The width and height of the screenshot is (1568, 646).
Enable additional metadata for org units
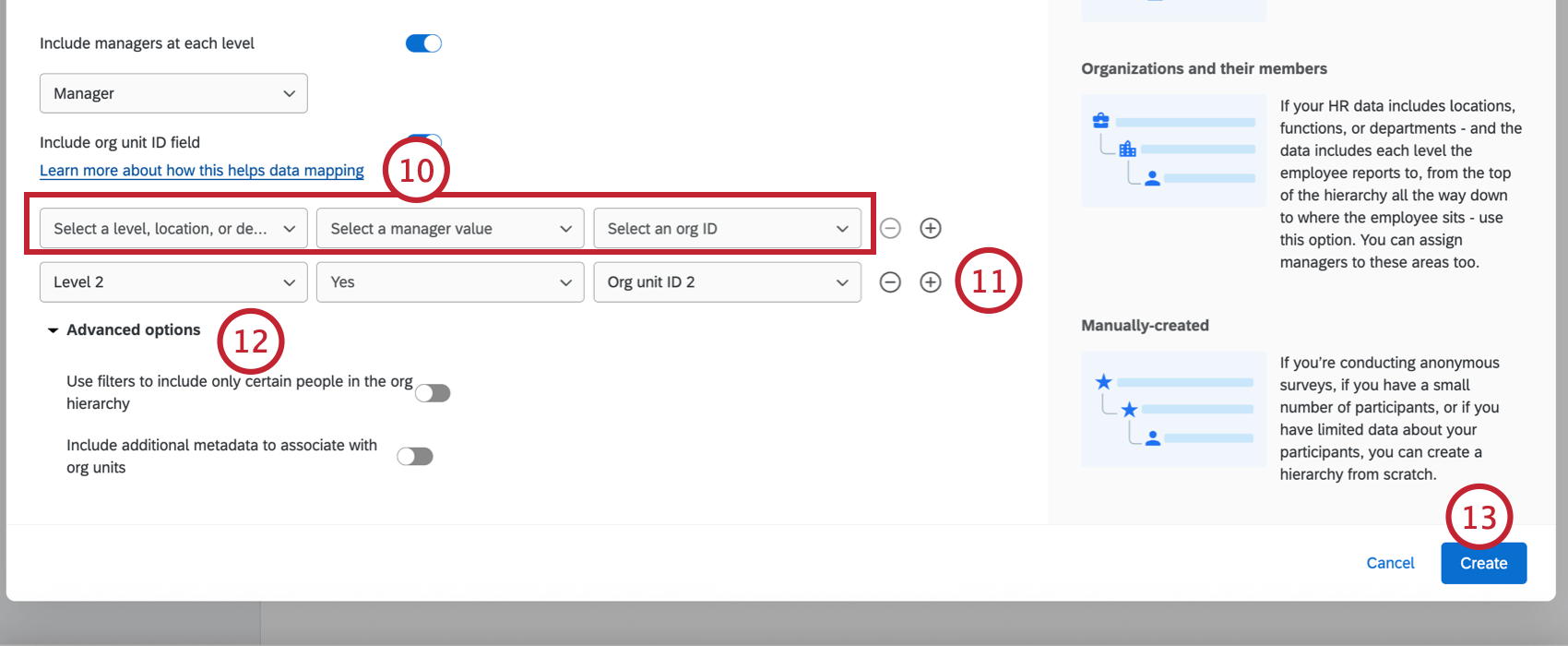[x=415, y=456]
